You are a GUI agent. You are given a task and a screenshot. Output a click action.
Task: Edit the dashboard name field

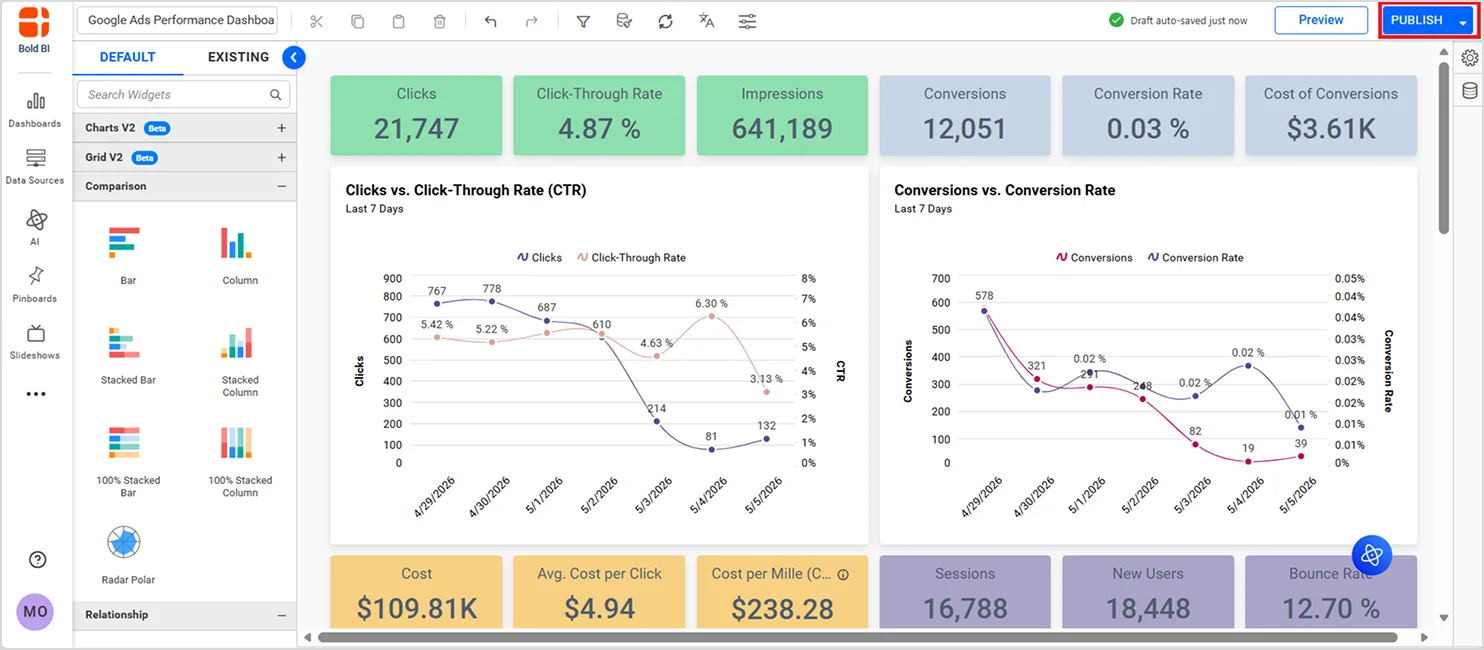pyautogui.click(x=179, y=20)
